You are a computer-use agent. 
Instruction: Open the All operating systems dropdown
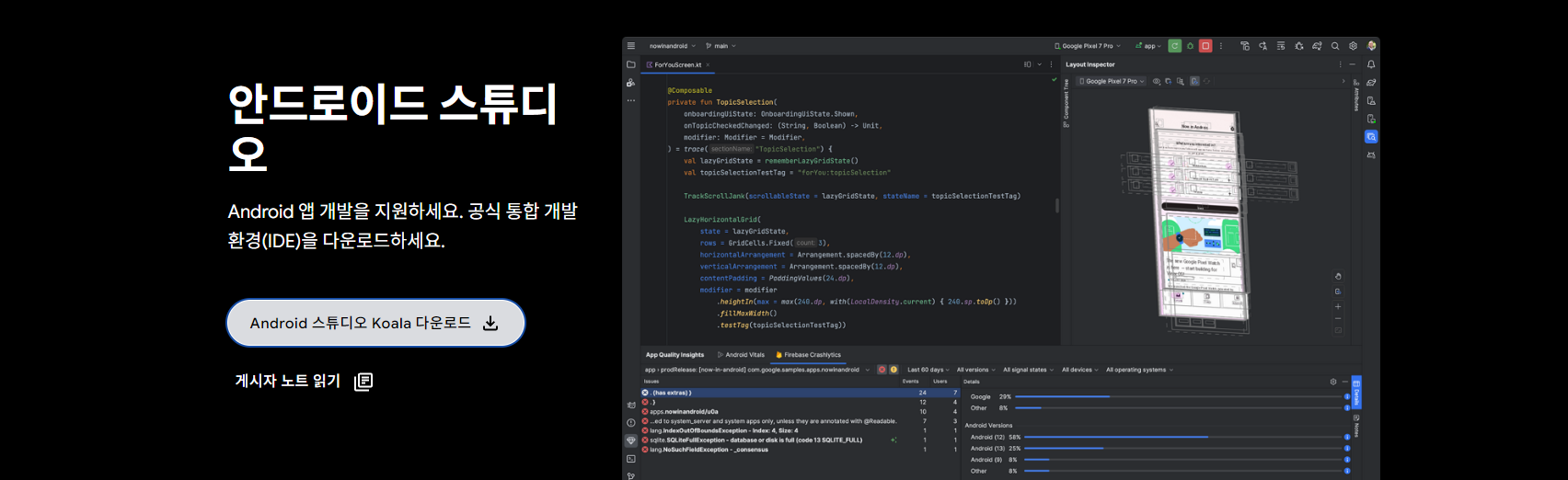(x=1139, y=370)
